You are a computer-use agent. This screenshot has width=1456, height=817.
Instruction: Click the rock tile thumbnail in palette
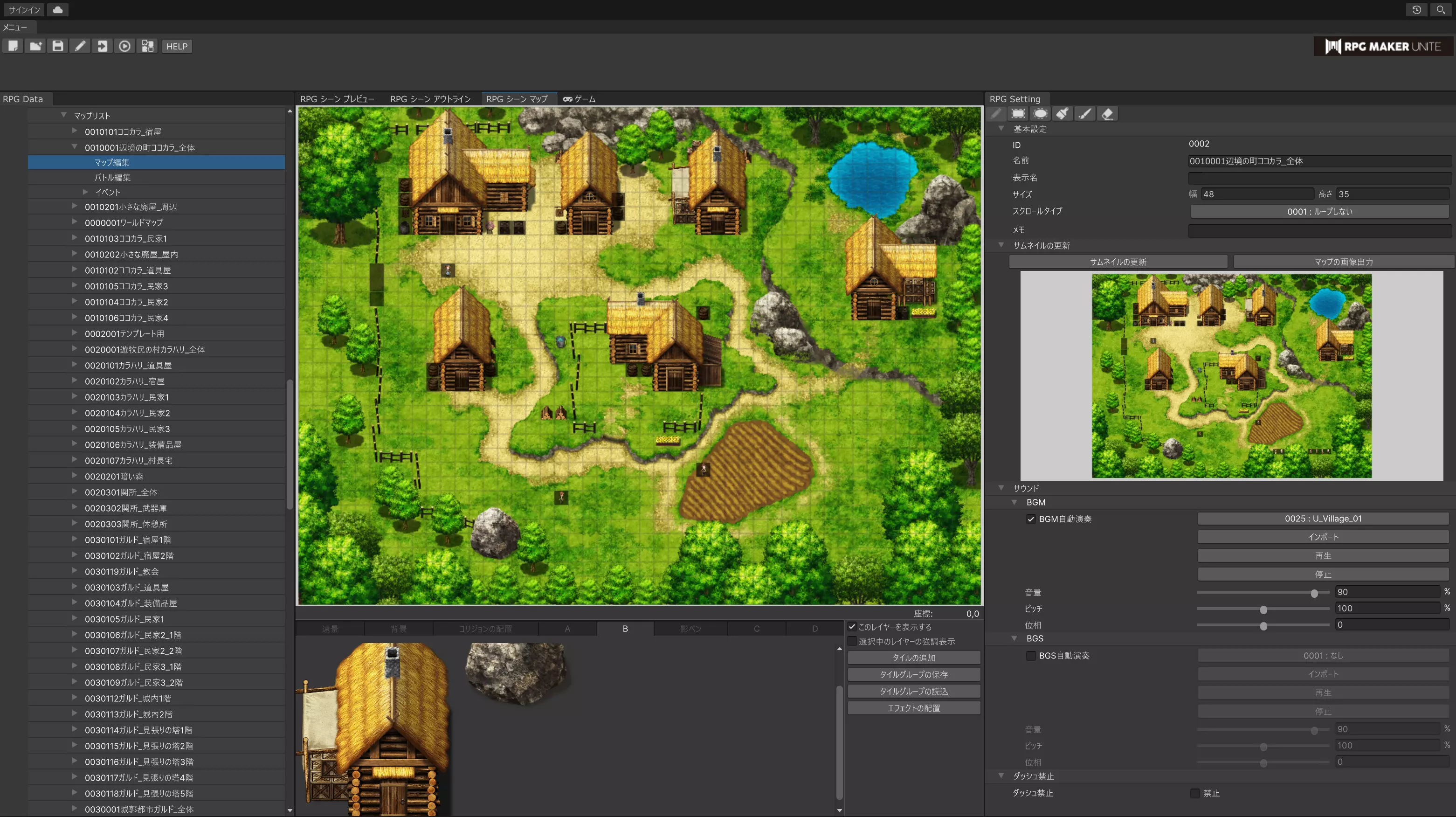(x=516, y=673)
